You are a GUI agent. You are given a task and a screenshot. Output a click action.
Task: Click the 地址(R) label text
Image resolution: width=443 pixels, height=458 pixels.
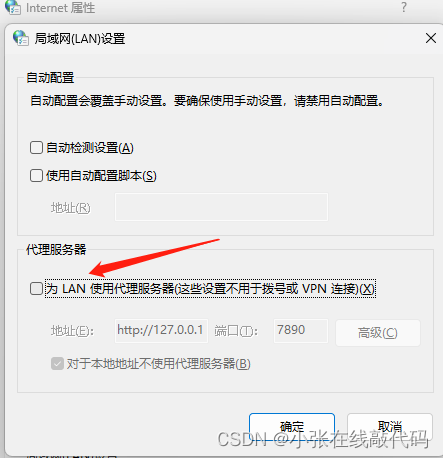[71, 208]
